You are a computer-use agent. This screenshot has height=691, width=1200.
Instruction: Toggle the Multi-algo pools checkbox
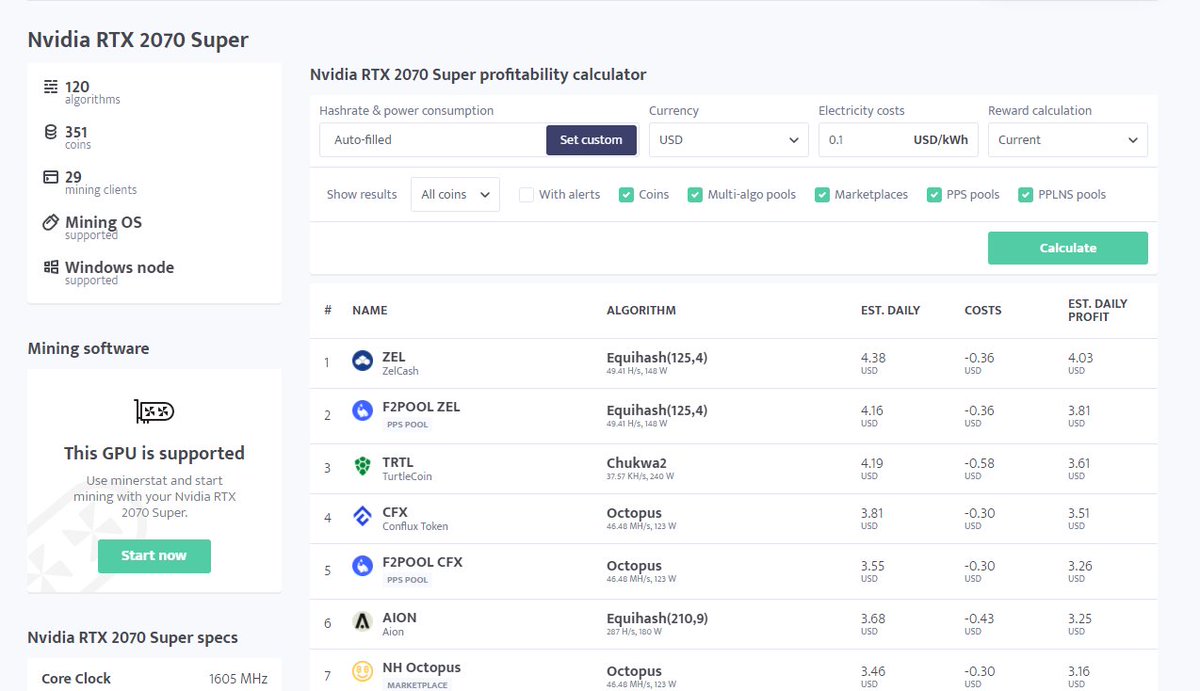695,195
